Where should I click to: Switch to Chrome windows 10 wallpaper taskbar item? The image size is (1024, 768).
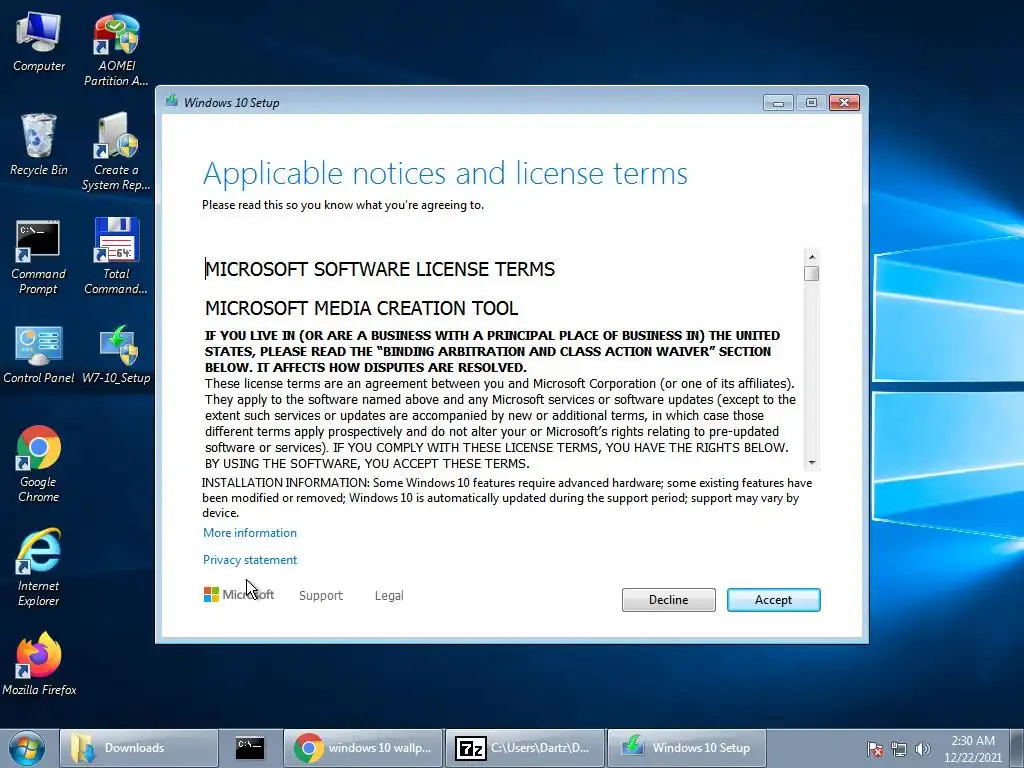coord(363,748)
